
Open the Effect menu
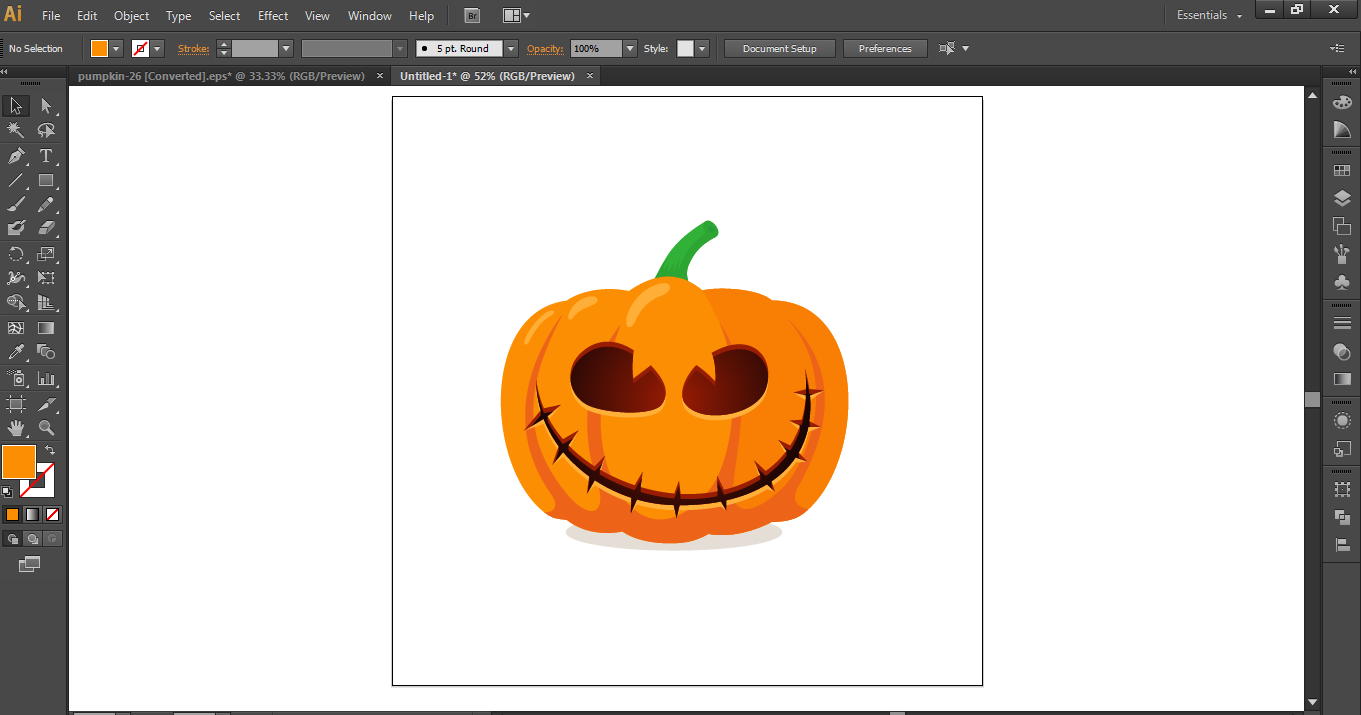coord(273,16)
